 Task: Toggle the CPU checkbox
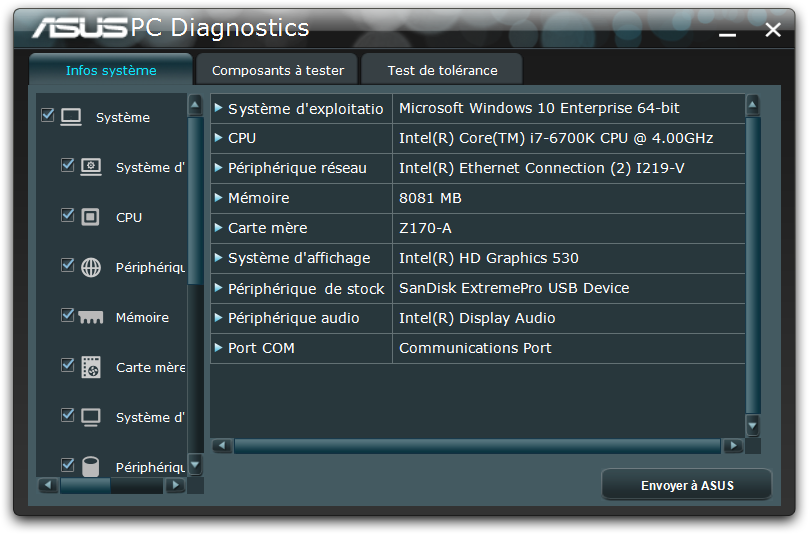click(x=68, y=216)
